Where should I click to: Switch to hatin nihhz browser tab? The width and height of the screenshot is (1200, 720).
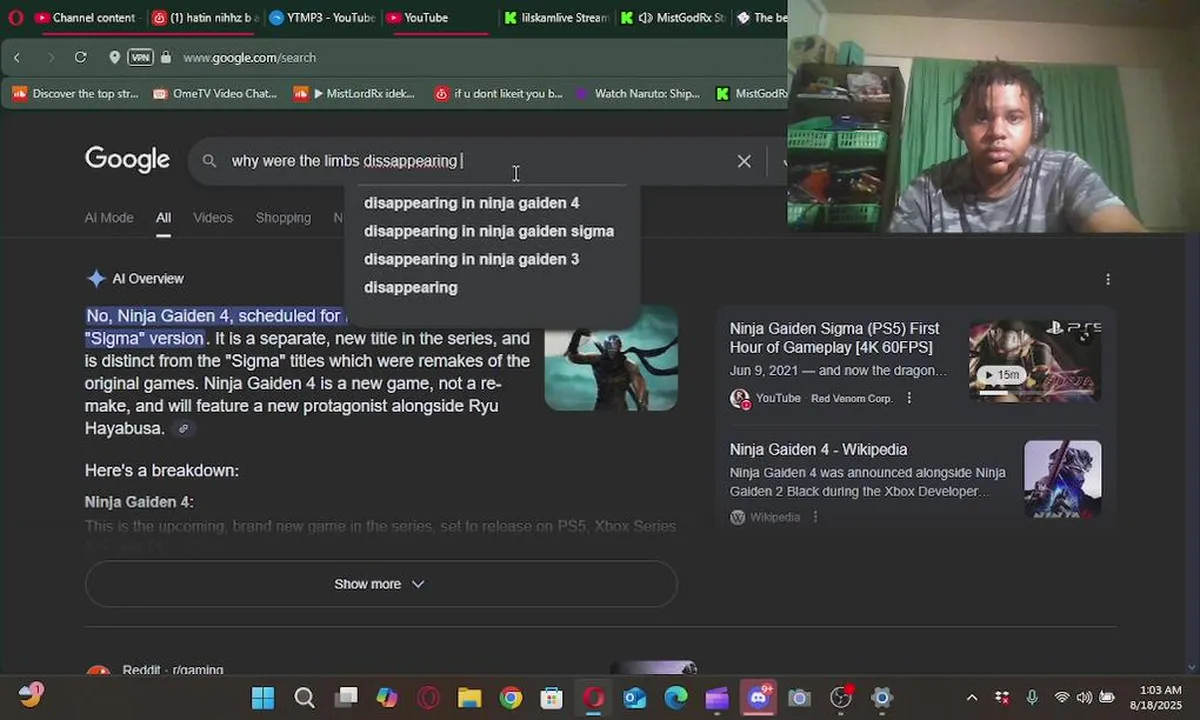click(204, 18)
